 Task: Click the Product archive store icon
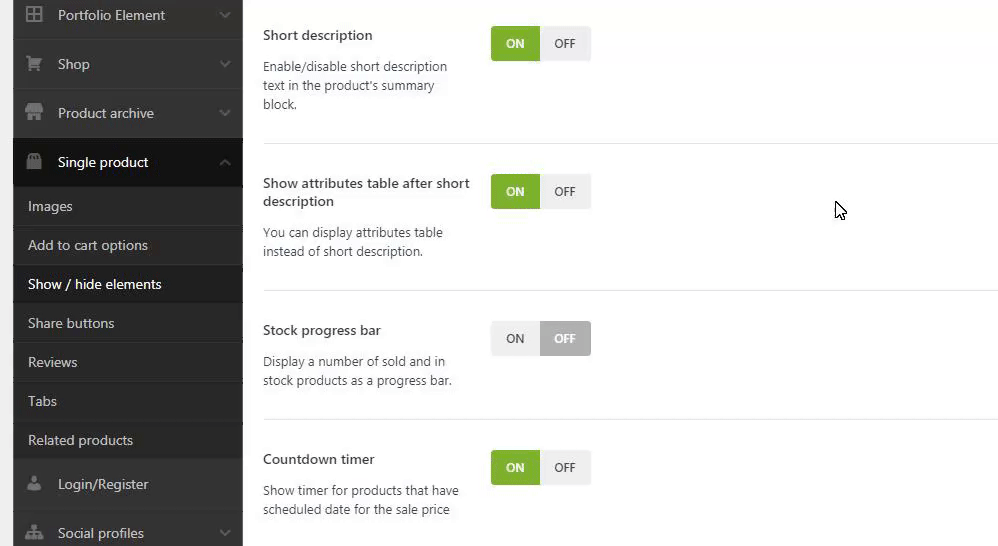pos(34,113)
